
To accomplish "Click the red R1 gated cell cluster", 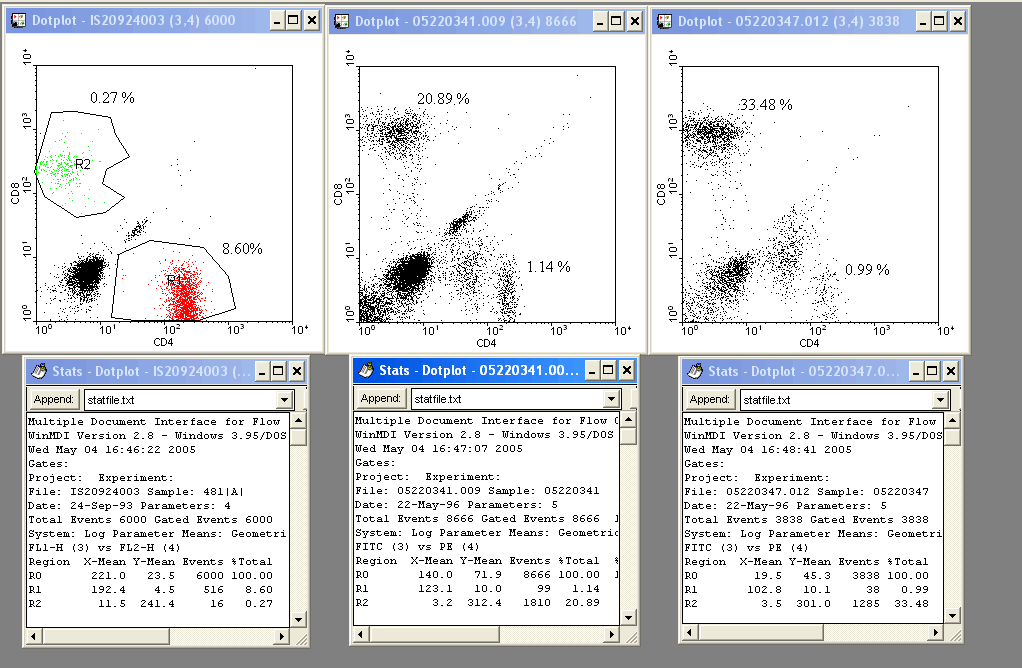I will [x=182, y=293].
